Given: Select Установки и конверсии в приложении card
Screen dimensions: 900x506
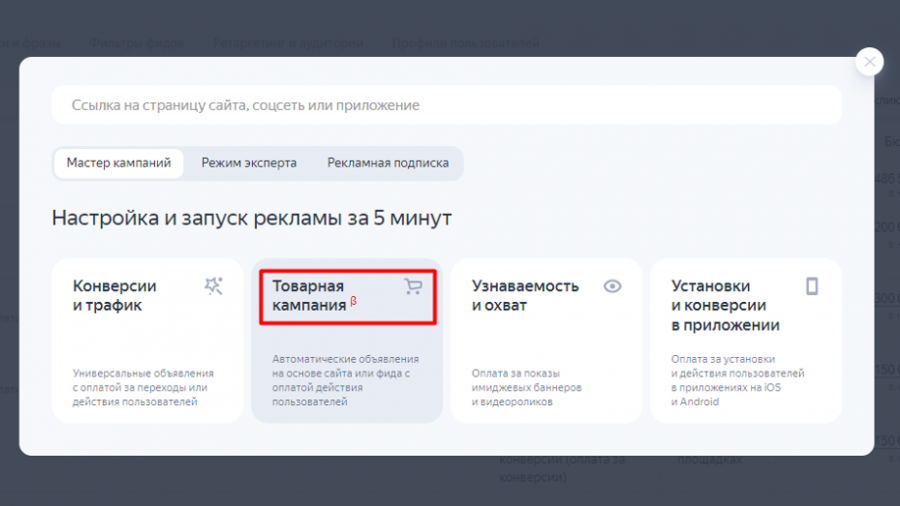Looking at the screenshot, I should click(746, 341).
